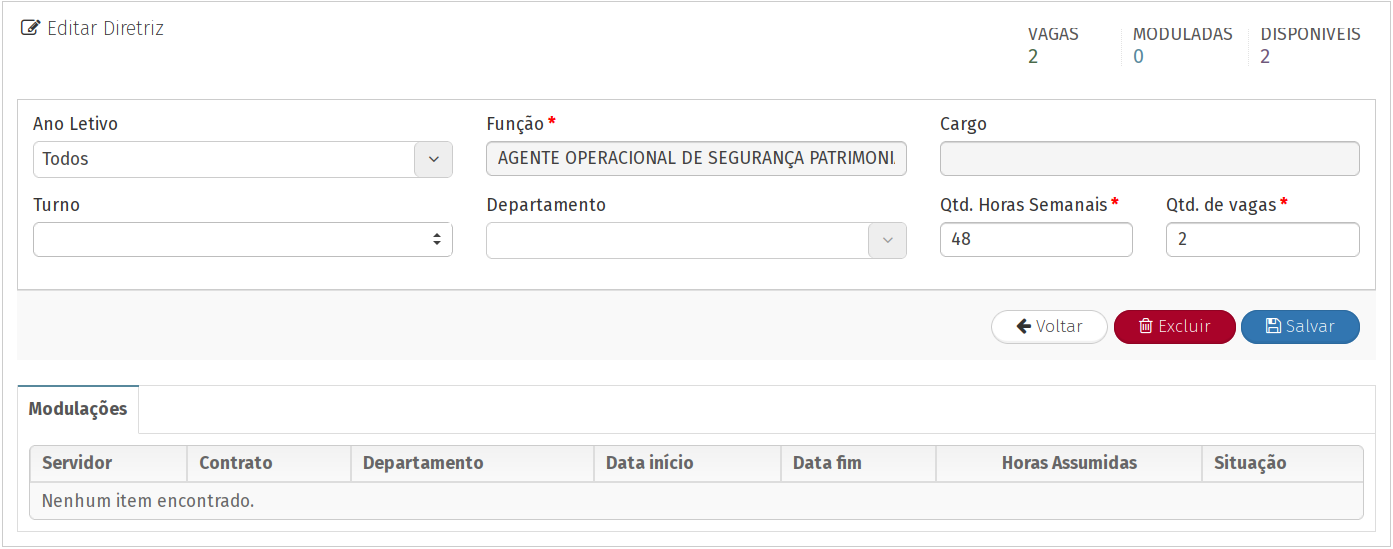Image resolution: width=1393 pixels, height=549 pixels.
Task: Click the edit pencil icon beside Editar Diretriz
Action: [30, 29]
